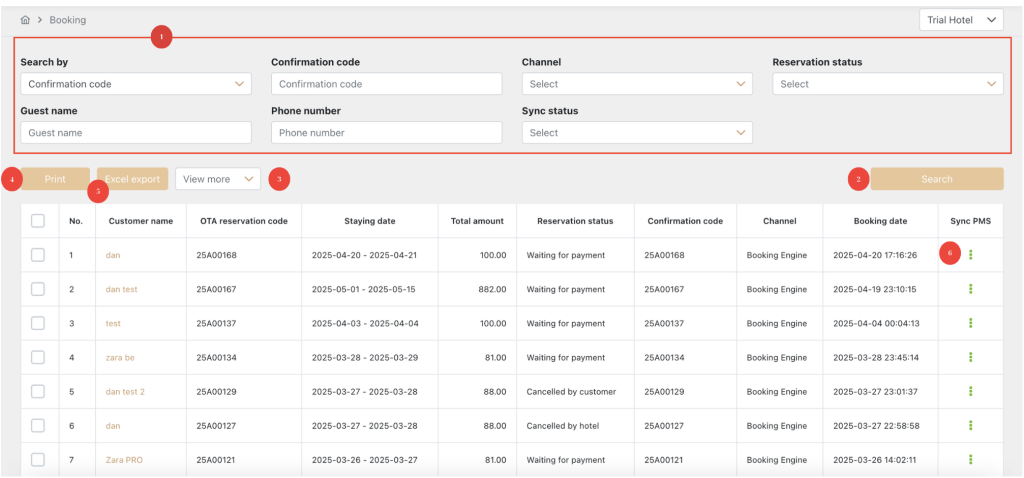Expand the View more dropdown
This screenshot has height=478, width=1024.
click(217, 179)
